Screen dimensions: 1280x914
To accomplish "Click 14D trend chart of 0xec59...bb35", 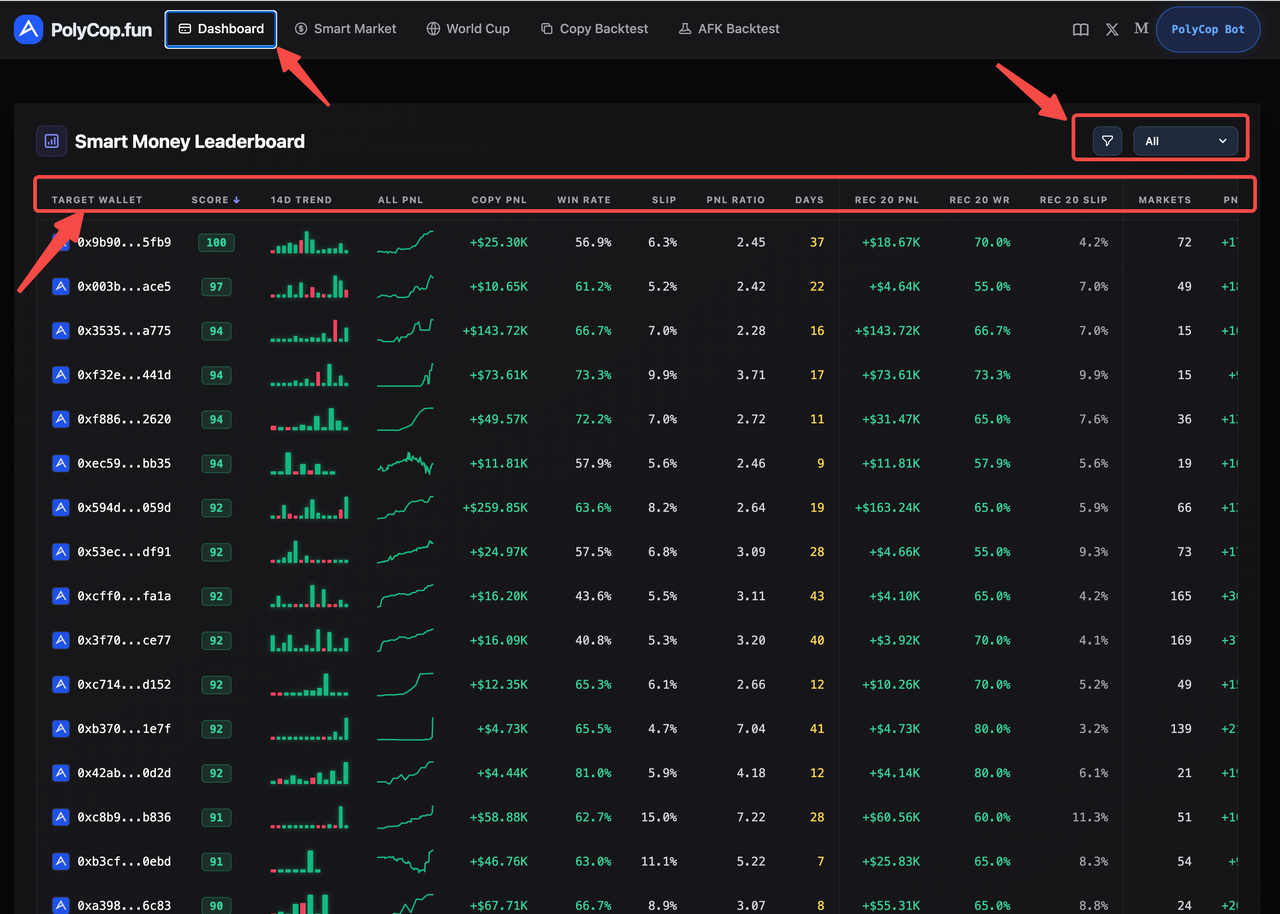I will tap(303, 464).
